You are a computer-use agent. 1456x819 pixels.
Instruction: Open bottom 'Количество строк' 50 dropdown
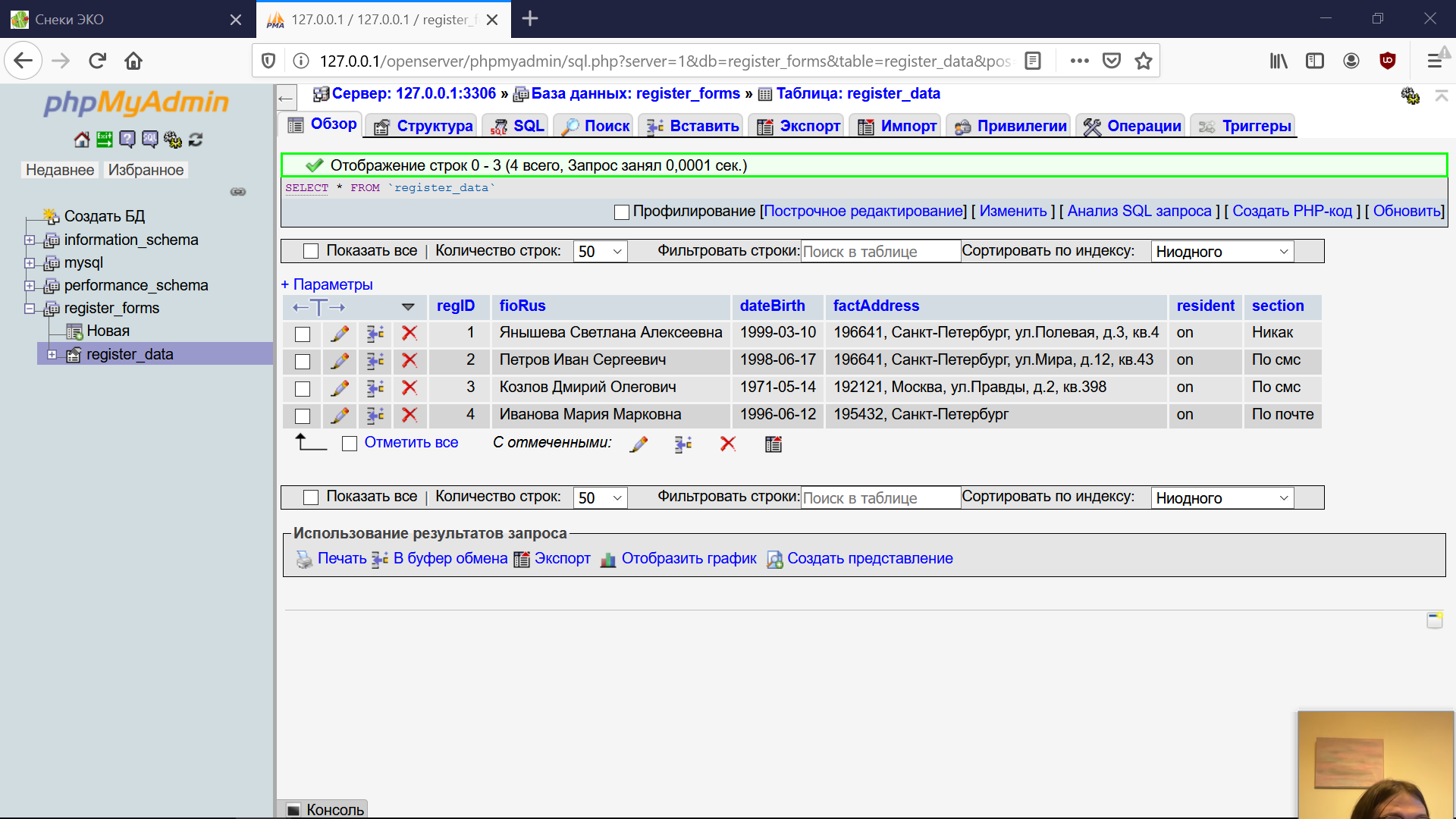point(600,497)
